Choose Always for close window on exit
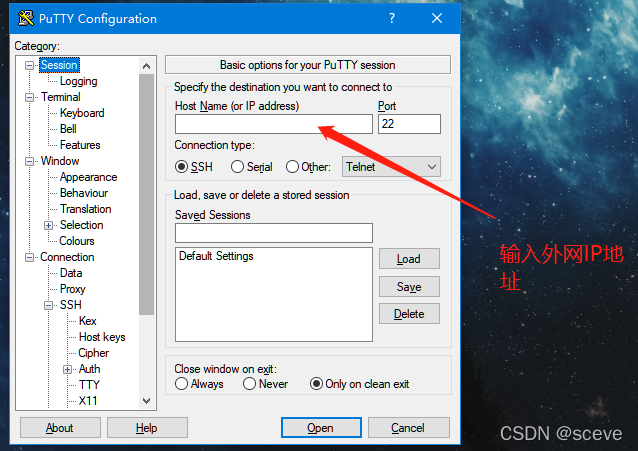Image resolution: width=638 pixels, height=451 pixels. pos(181,384)
